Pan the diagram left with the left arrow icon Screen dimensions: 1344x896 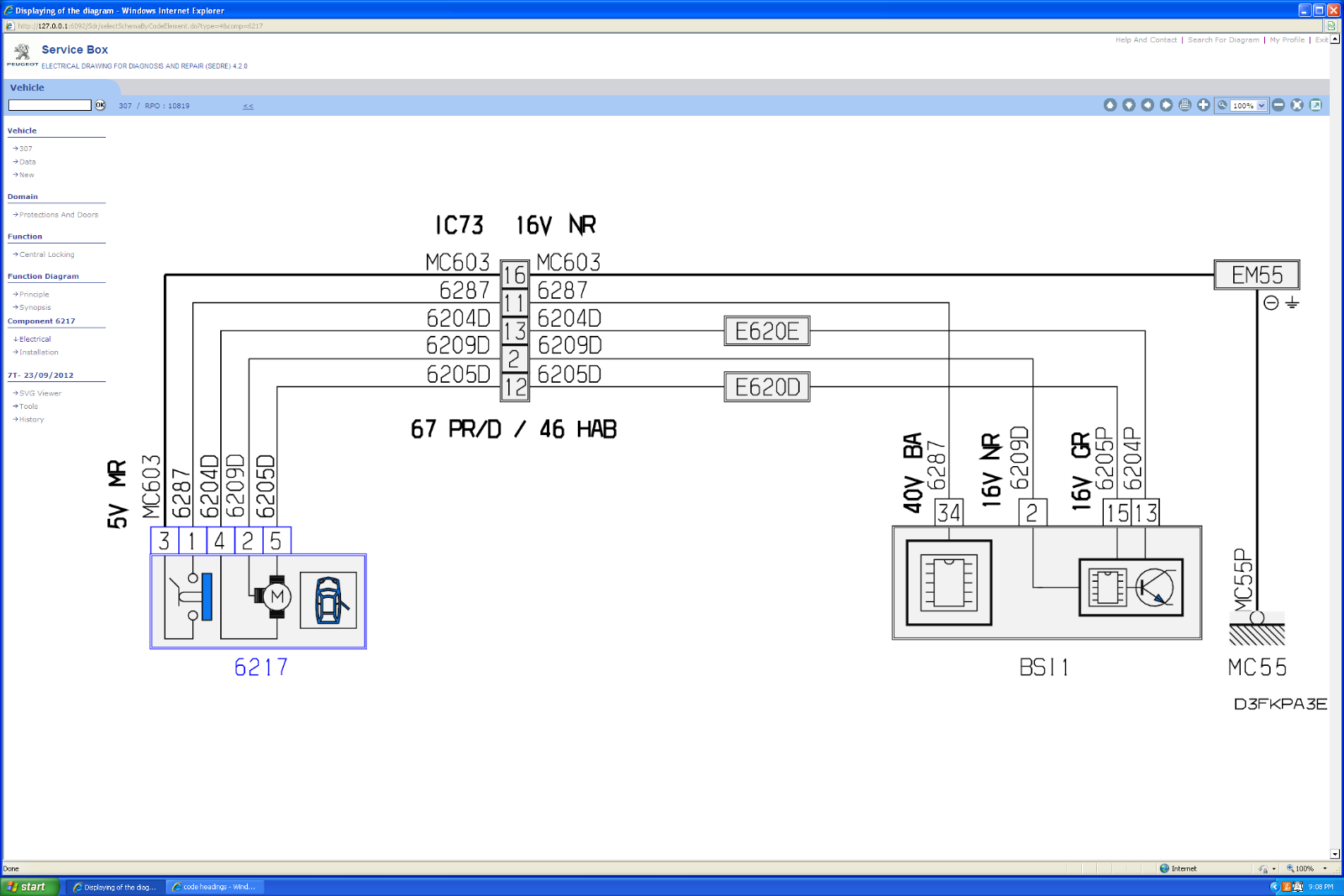(x=1147, y=105)
